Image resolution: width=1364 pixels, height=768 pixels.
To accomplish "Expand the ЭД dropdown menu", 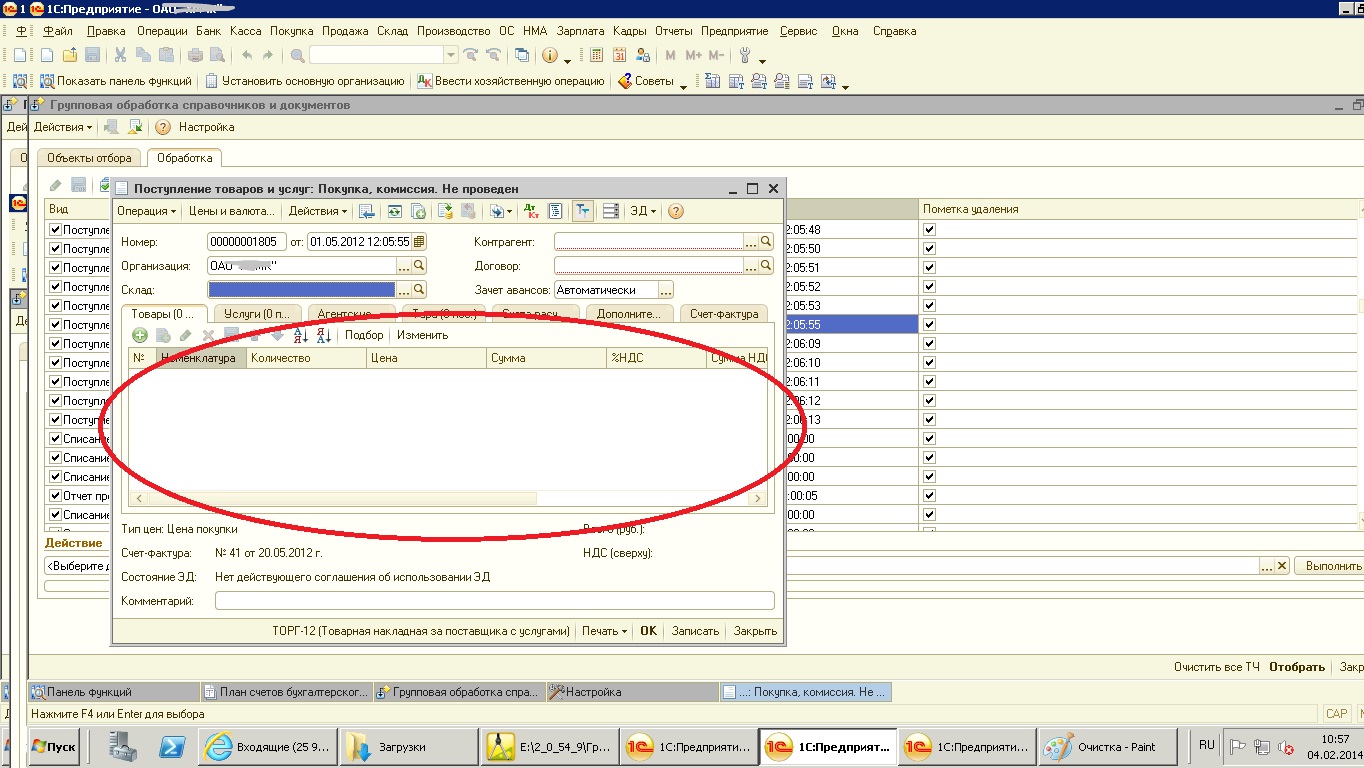I will click(643, 211).
